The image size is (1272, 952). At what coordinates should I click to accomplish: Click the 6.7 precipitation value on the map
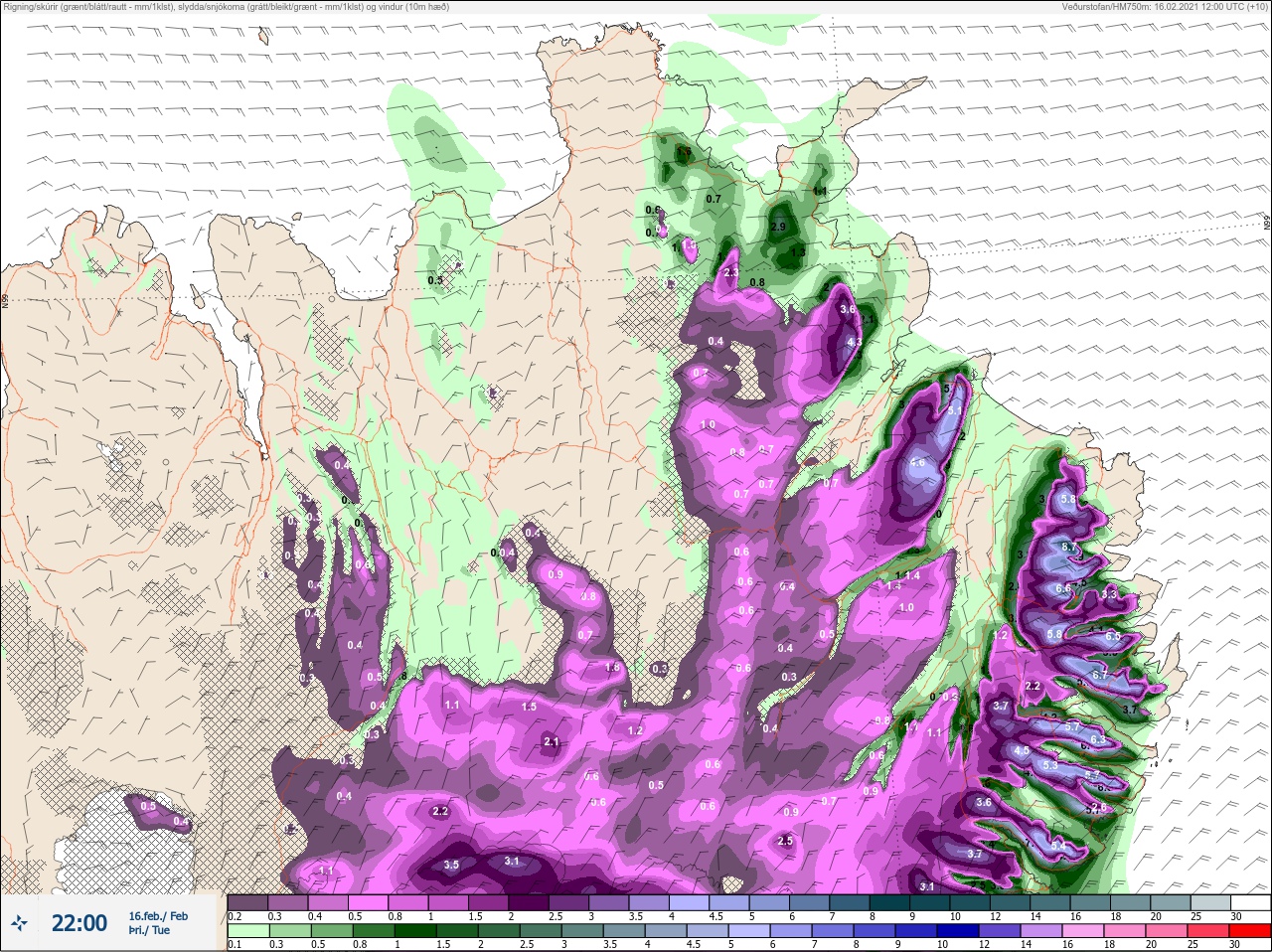pyautogui.click(x=1100, y=675)
